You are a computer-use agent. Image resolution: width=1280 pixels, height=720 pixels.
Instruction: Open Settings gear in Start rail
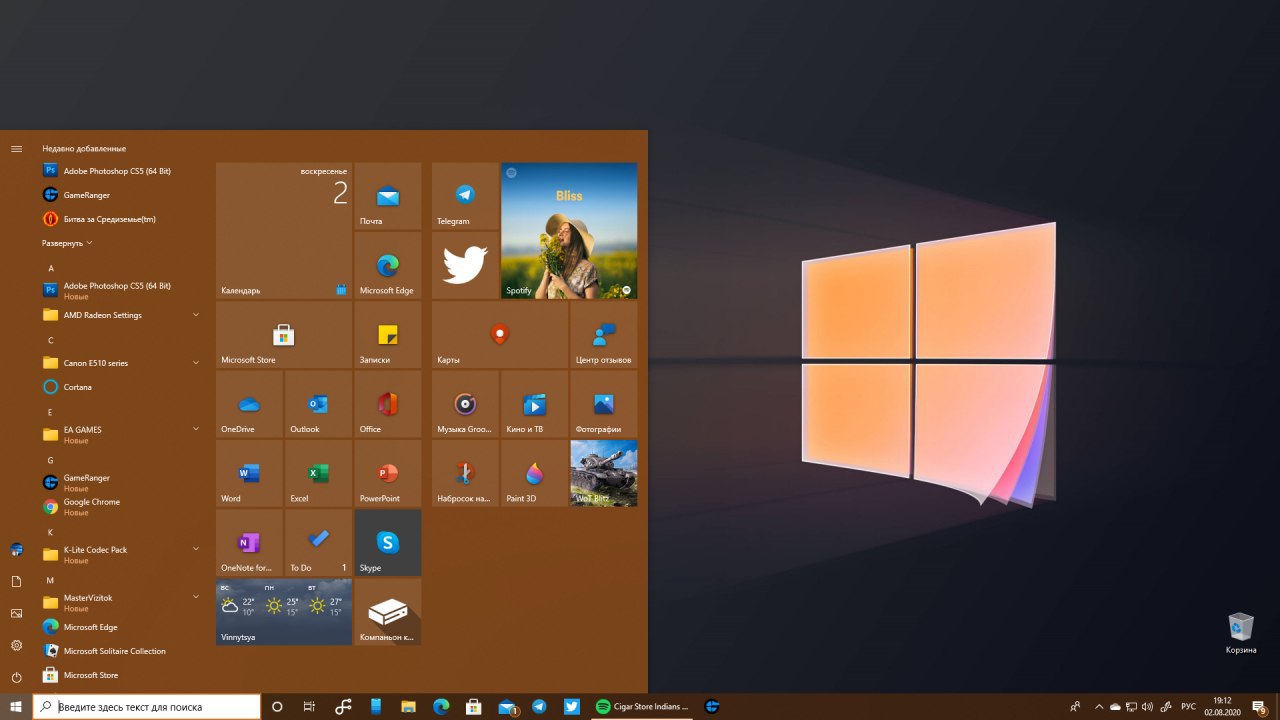(x=16, y=645)
